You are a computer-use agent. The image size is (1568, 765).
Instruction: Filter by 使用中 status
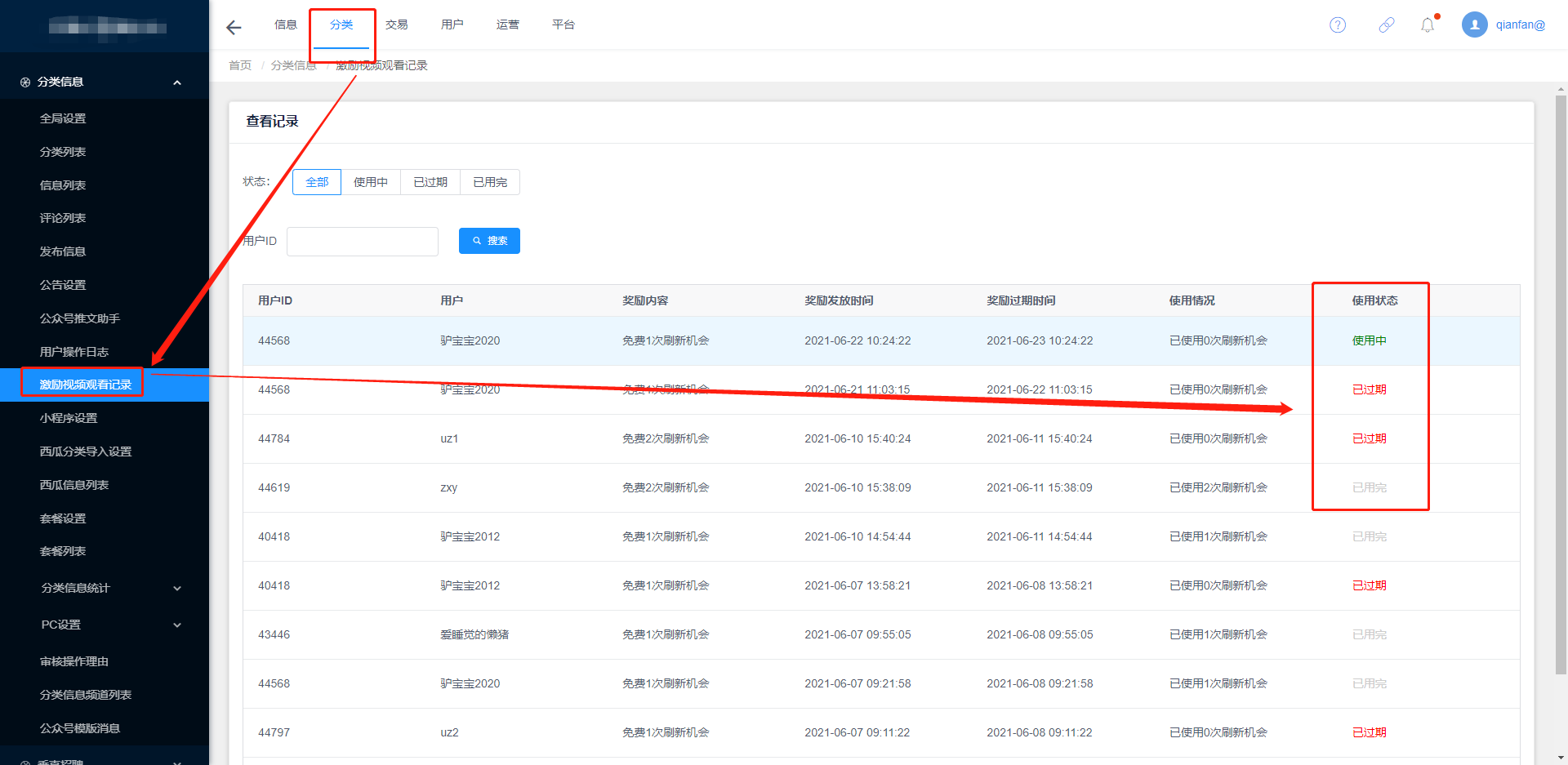371,182
